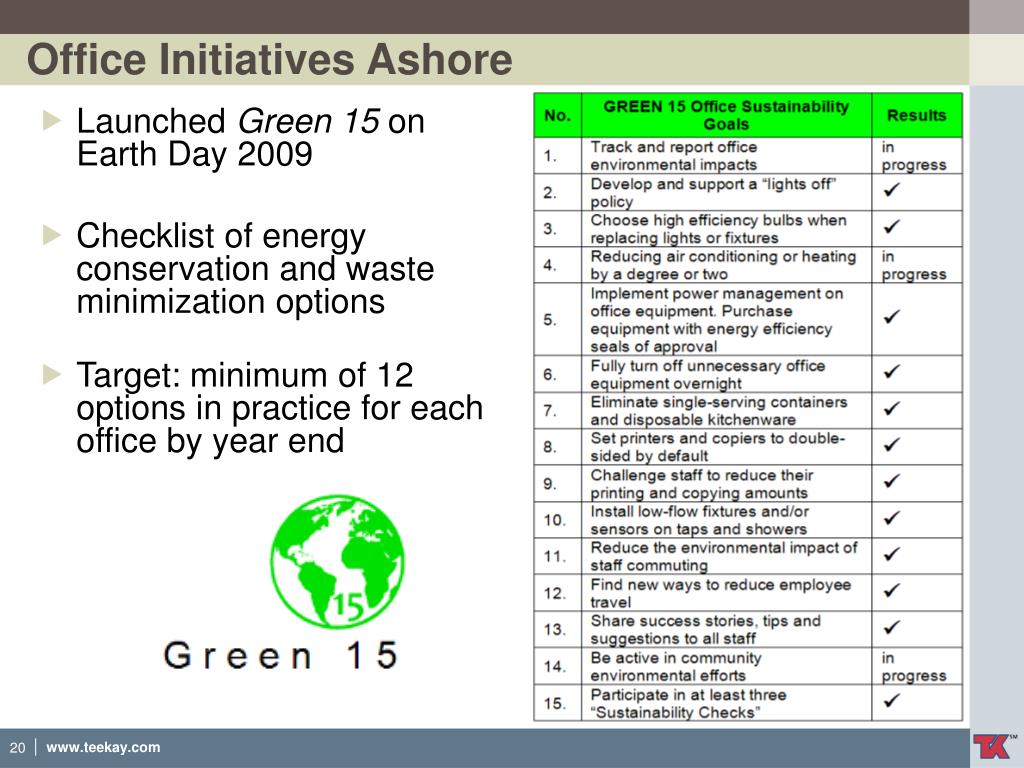Viewport: 1024px width, 768px height.
Task: Click the bullet arrow beside 'Checklist of energy'
Action: coord(52,234)
